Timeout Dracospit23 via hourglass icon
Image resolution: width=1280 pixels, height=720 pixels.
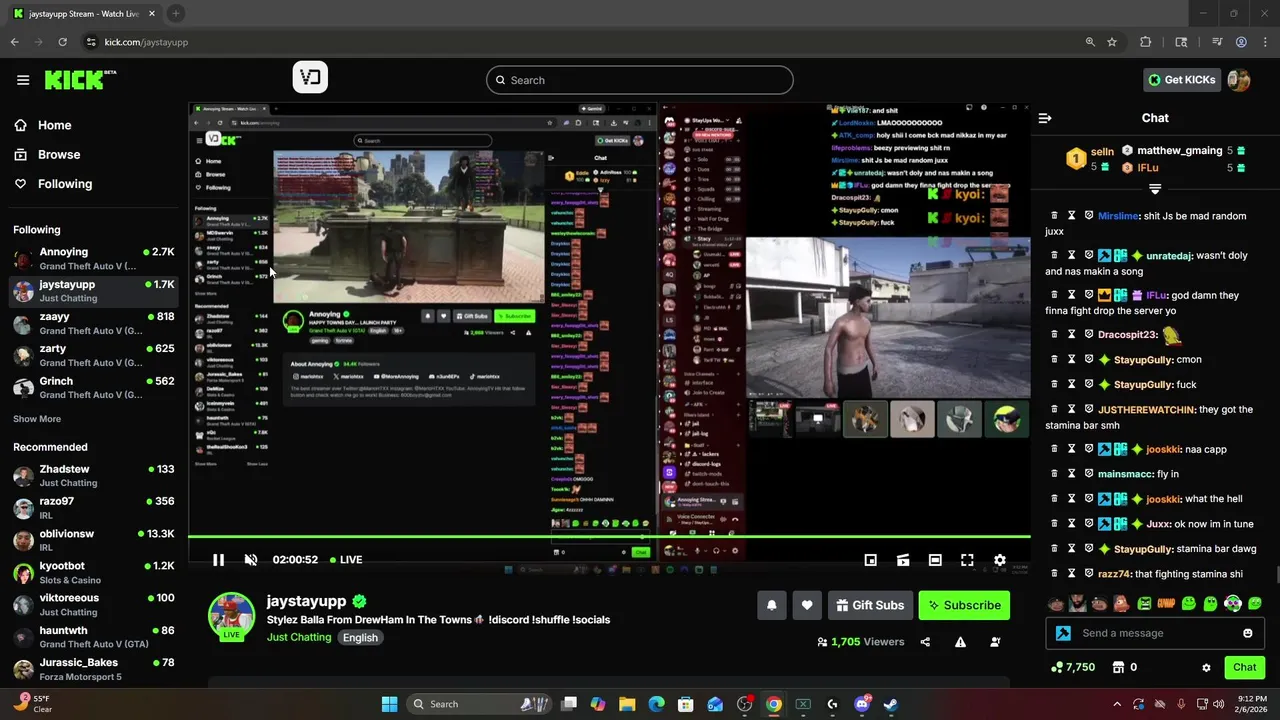[1071, 334]
